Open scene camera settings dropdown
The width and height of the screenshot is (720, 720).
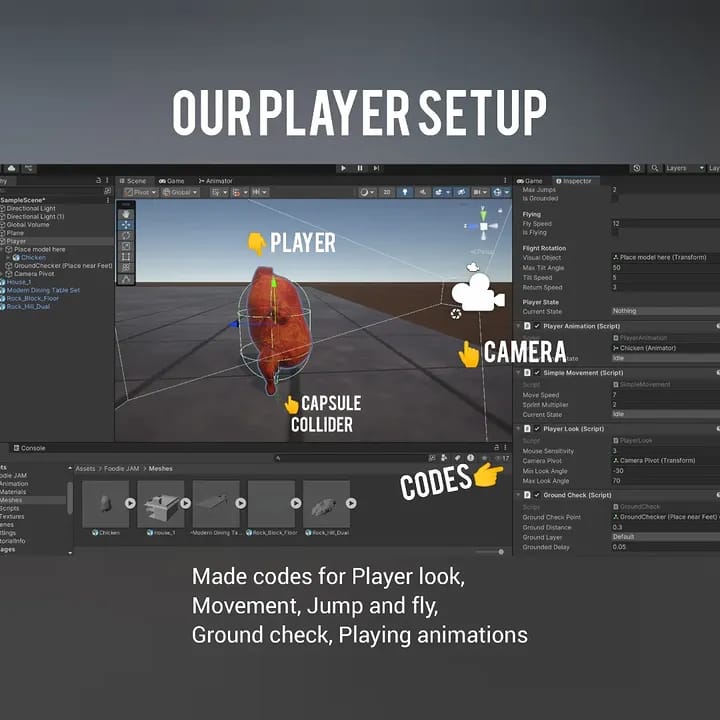(480, 192)
